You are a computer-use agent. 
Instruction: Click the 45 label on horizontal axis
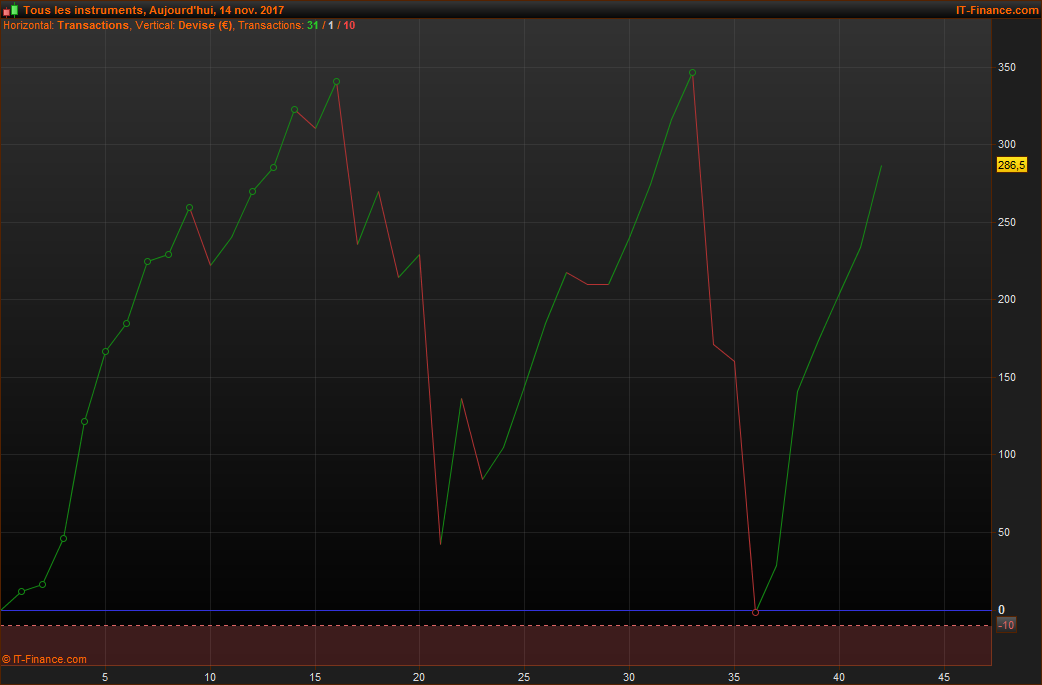(x=944, y=677)
